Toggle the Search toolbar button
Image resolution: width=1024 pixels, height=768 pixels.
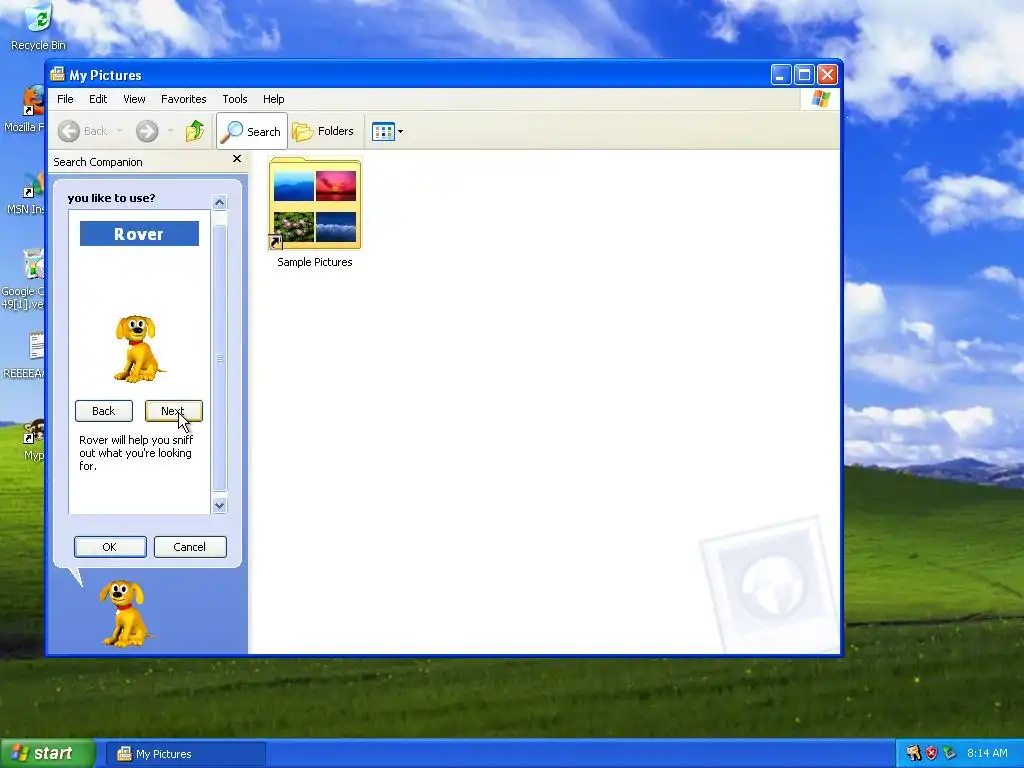tap(252, 131)
